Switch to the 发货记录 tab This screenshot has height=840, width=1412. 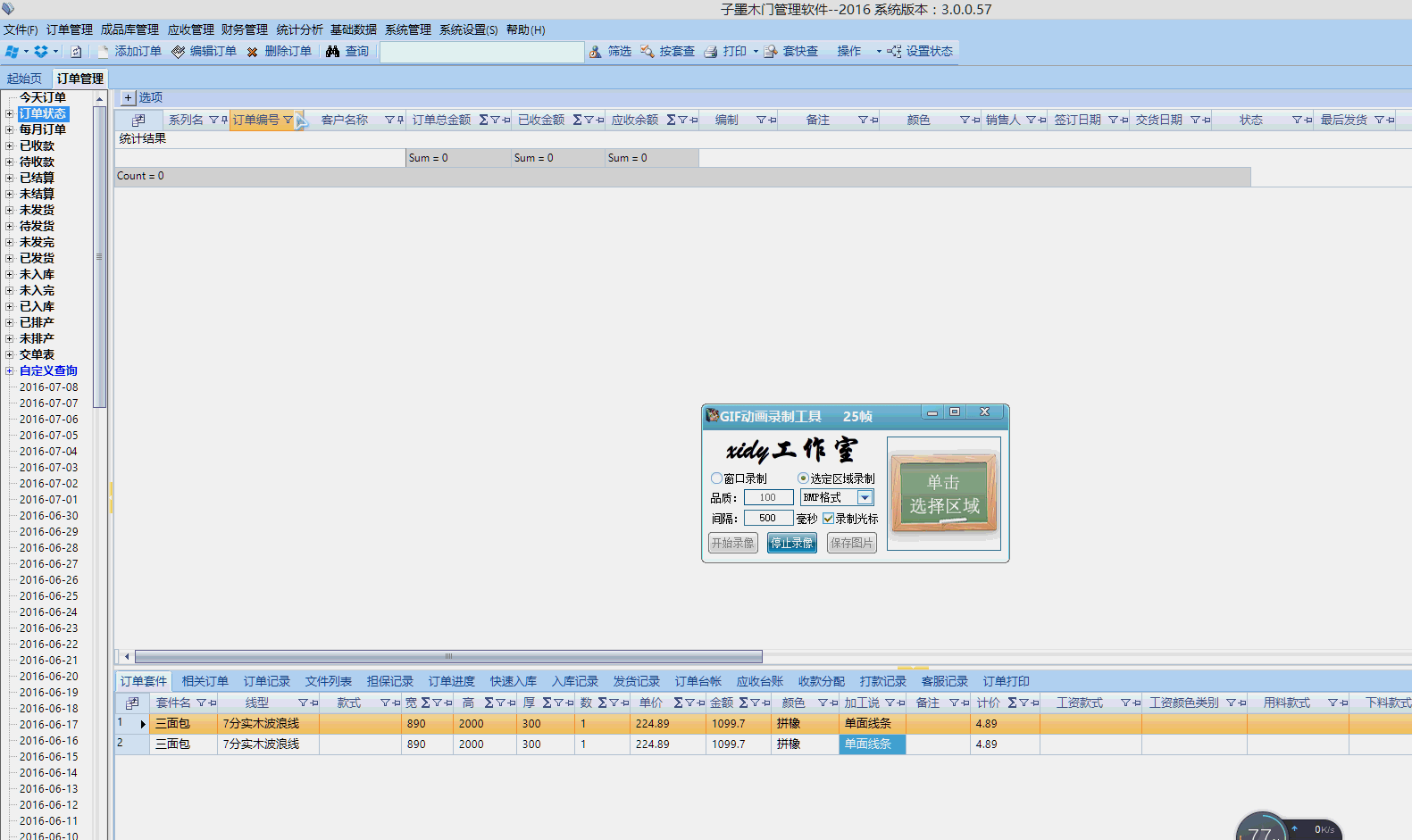click(636, 681)
